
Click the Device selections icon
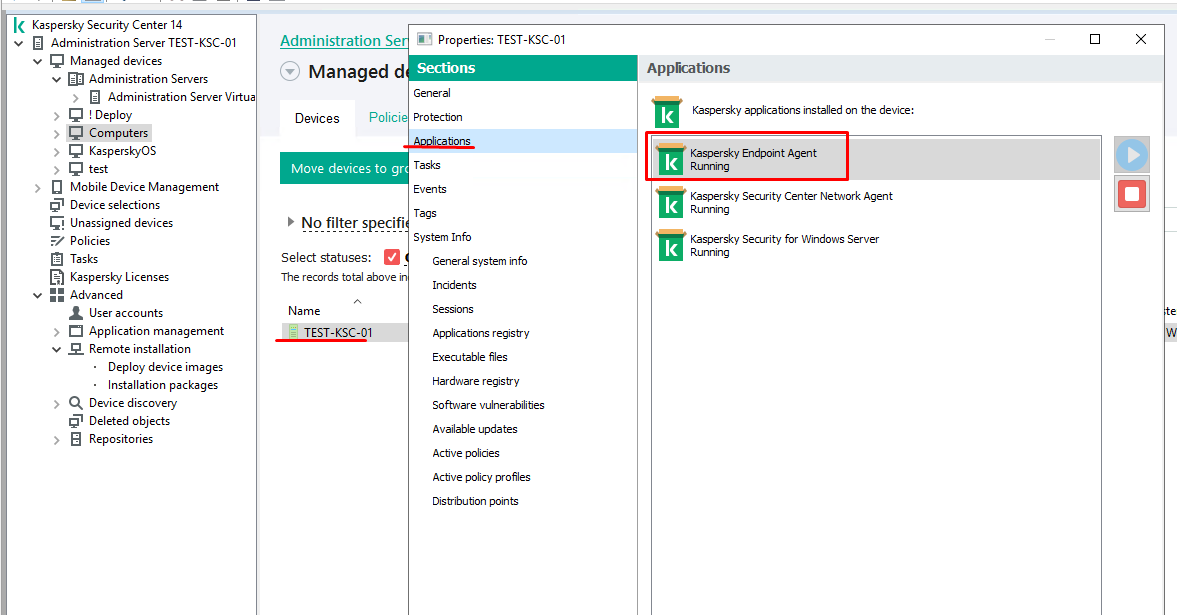pyautogui.click(x=57, y=205)
